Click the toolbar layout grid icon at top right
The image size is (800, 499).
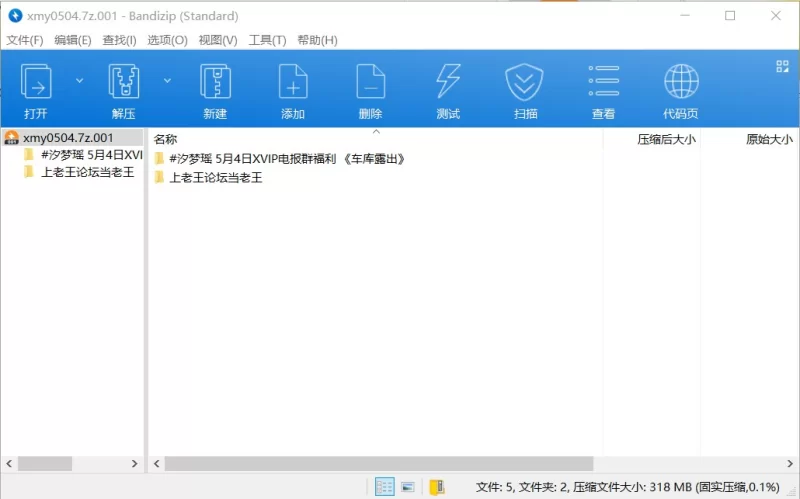tap(782, 67)
